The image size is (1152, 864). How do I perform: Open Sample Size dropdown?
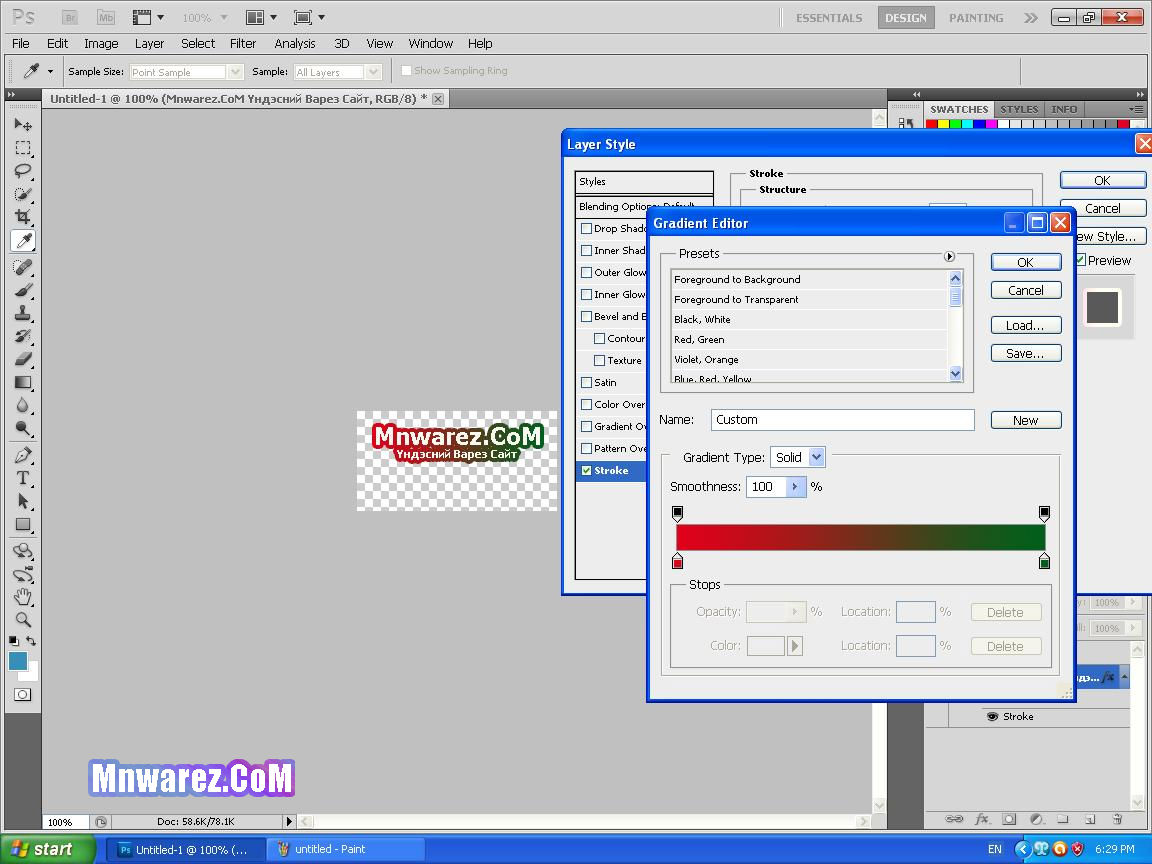point(235,72)
